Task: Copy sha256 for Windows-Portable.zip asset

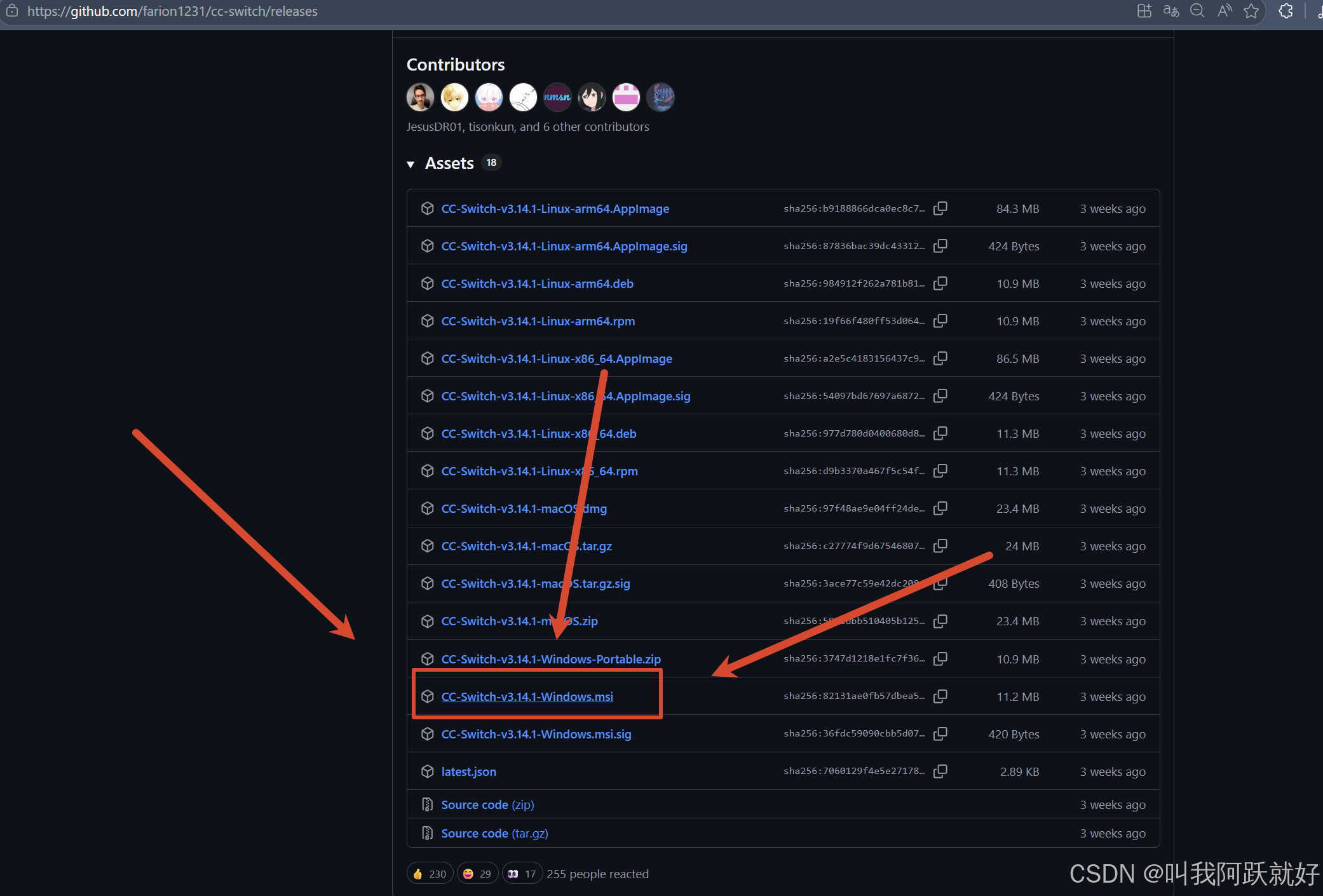Action: click(x=940, y=659)
